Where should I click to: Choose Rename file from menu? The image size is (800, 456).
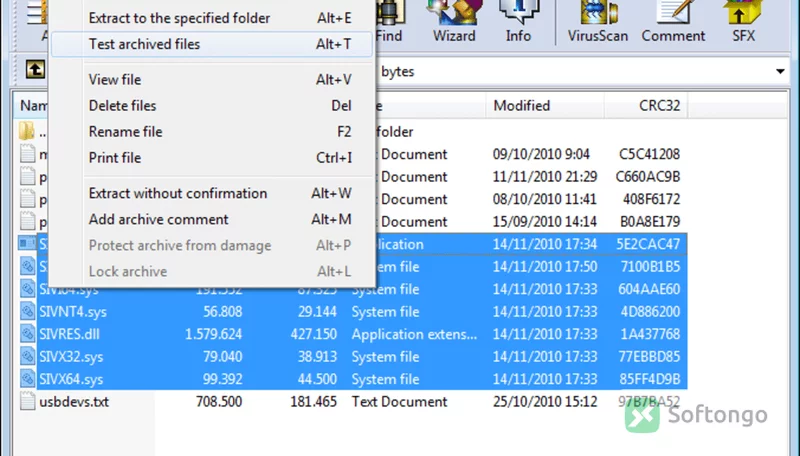[x=212, y=132]
